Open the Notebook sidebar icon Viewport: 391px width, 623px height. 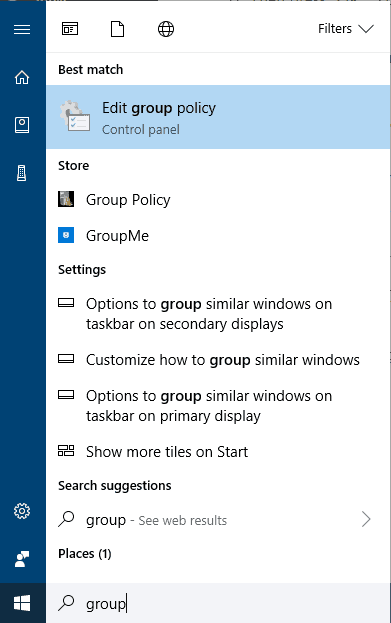tap(22, 125)
